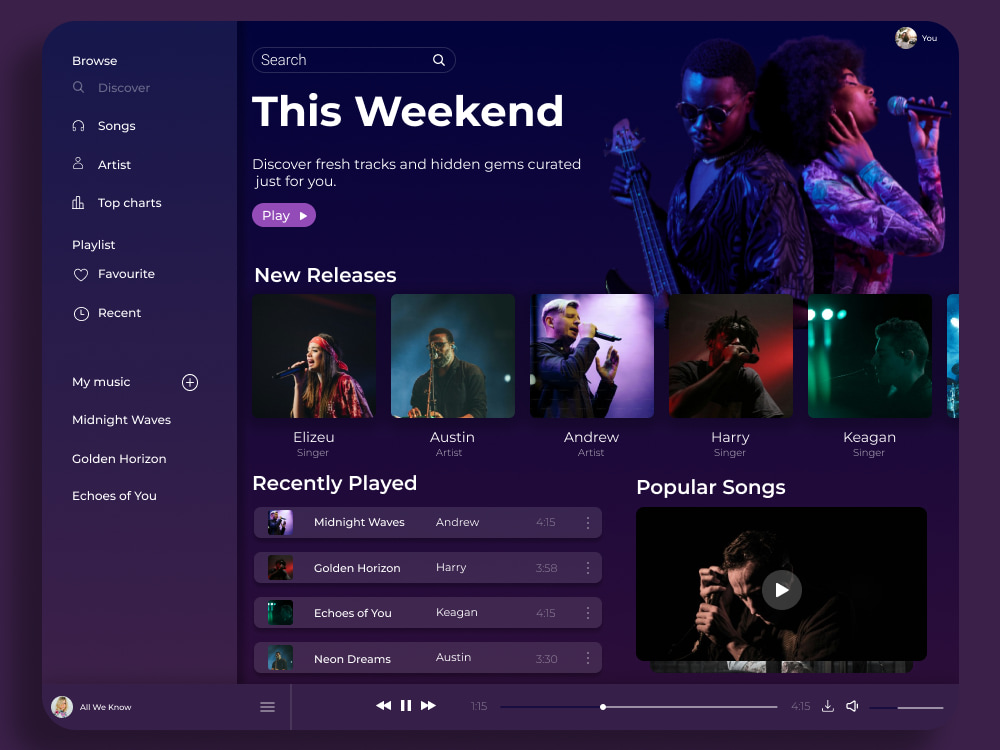
Task: Add new music with the plus icon
Action: 190,382
